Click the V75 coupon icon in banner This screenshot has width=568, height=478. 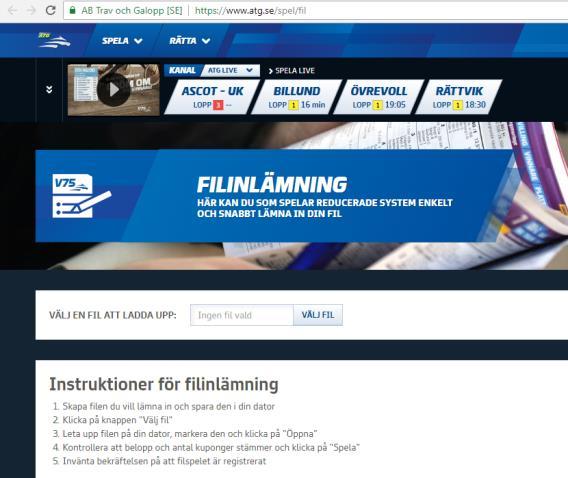point(82,196)
